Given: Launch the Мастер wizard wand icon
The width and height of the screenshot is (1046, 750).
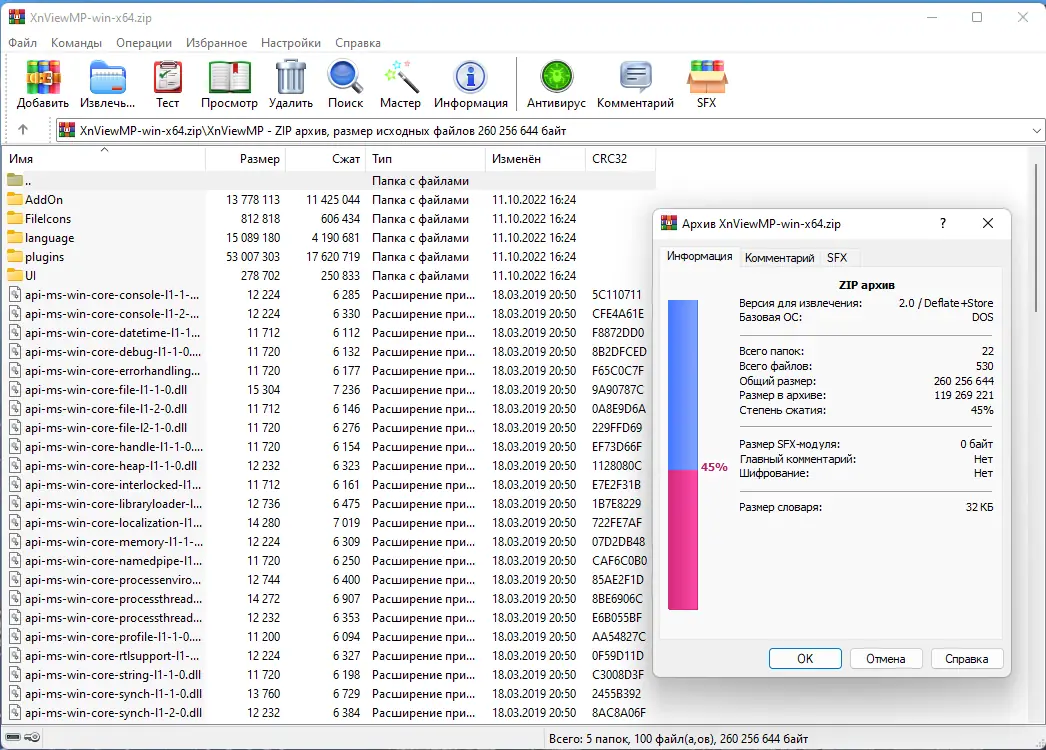Looking at the screenshot, I should pos(401,77).
